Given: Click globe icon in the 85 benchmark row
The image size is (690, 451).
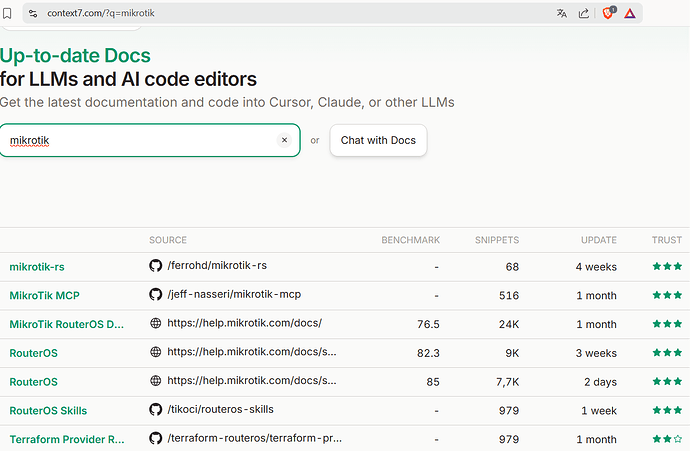Looking at the screenshot, I should pyautogui.click(x=155, y=381).
